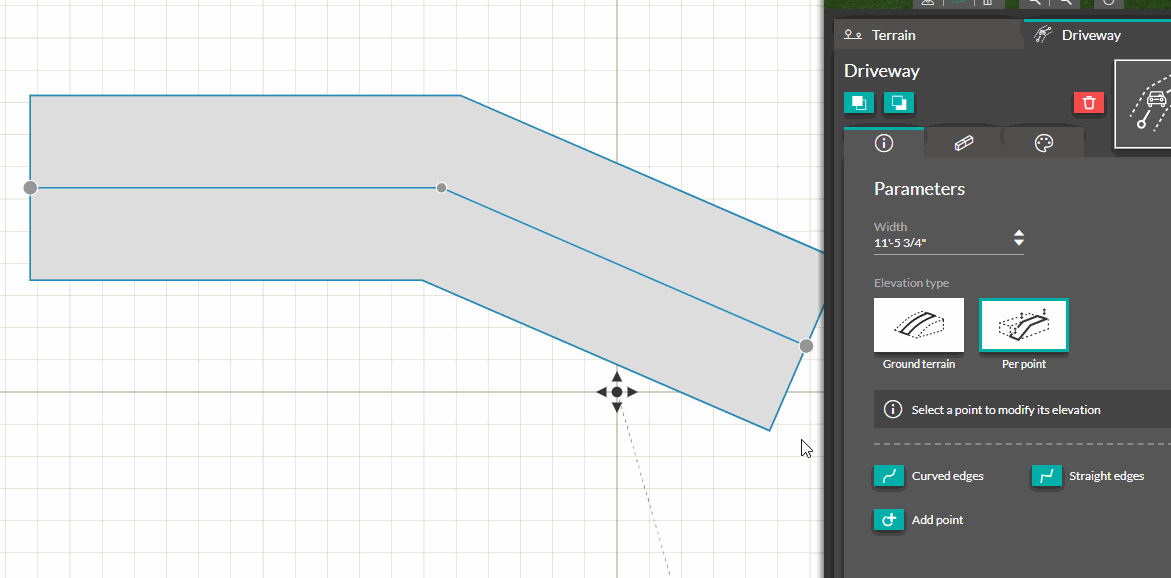Viewport: 1171px width, 578px height.
Task: Open the driveway appearance tab with palette icon
Action: pos(1043,143)
